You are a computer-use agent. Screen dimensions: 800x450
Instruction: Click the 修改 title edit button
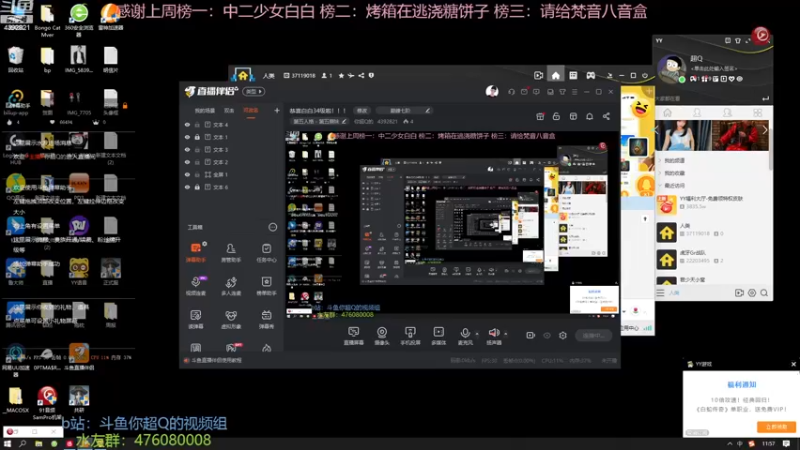coord(362,110)
